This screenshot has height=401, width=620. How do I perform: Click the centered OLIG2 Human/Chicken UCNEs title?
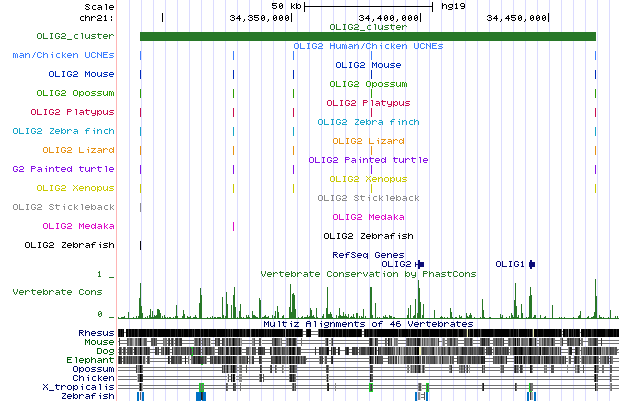(368, 46)
